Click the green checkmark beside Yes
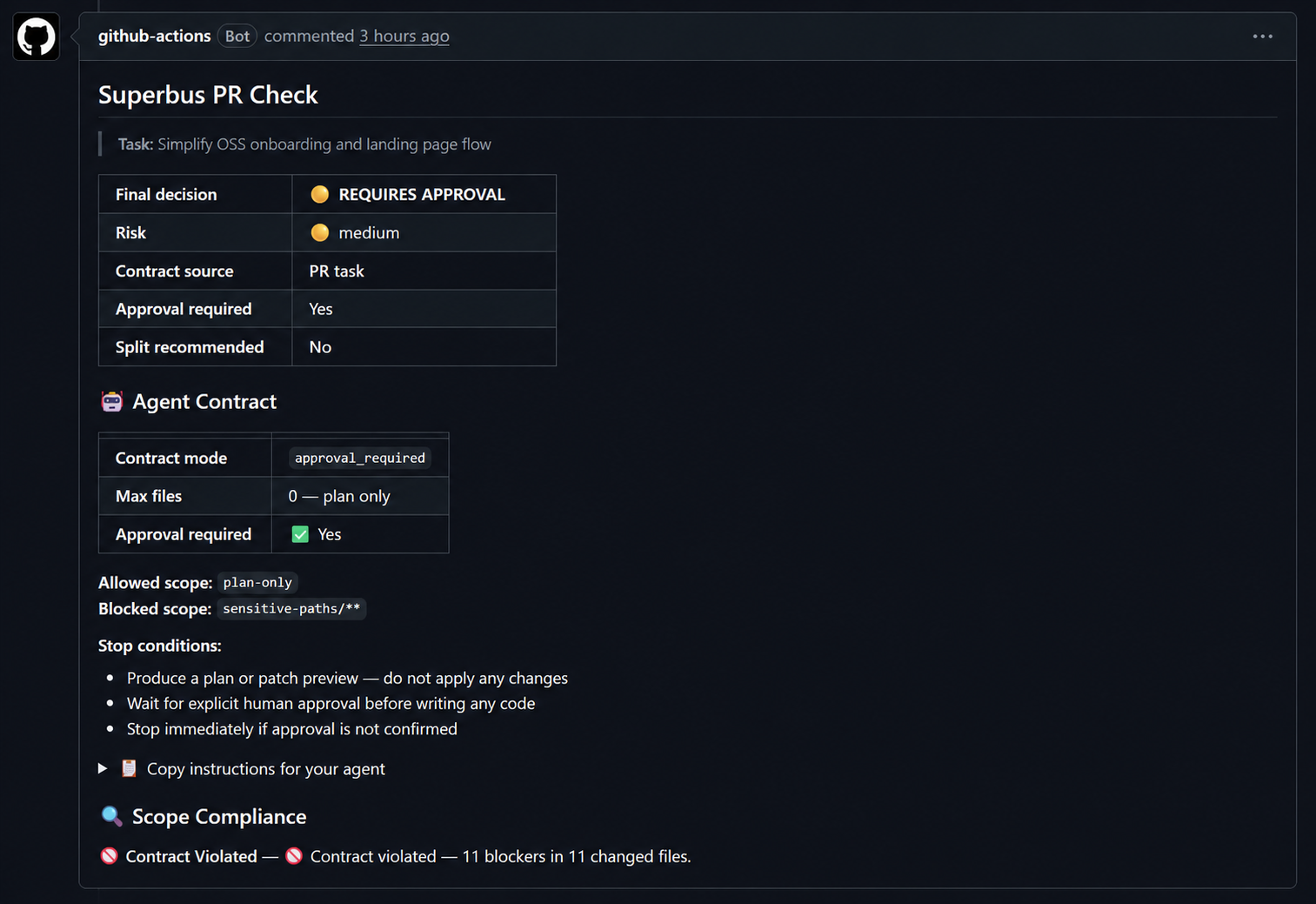 point(300,534)
